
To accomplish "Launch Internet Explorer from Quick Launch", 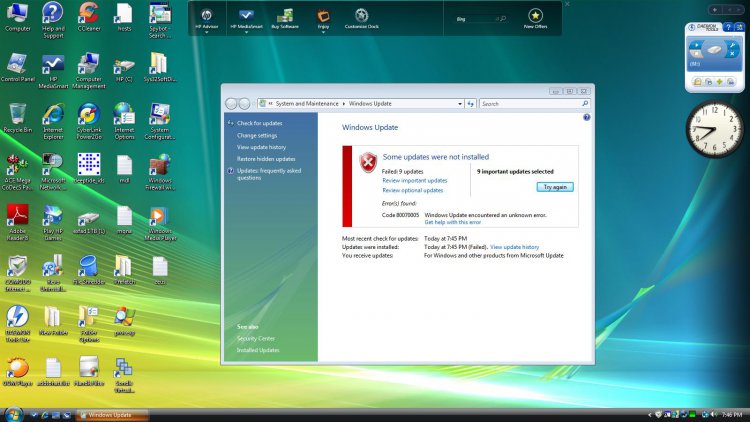I will [44, 415].
